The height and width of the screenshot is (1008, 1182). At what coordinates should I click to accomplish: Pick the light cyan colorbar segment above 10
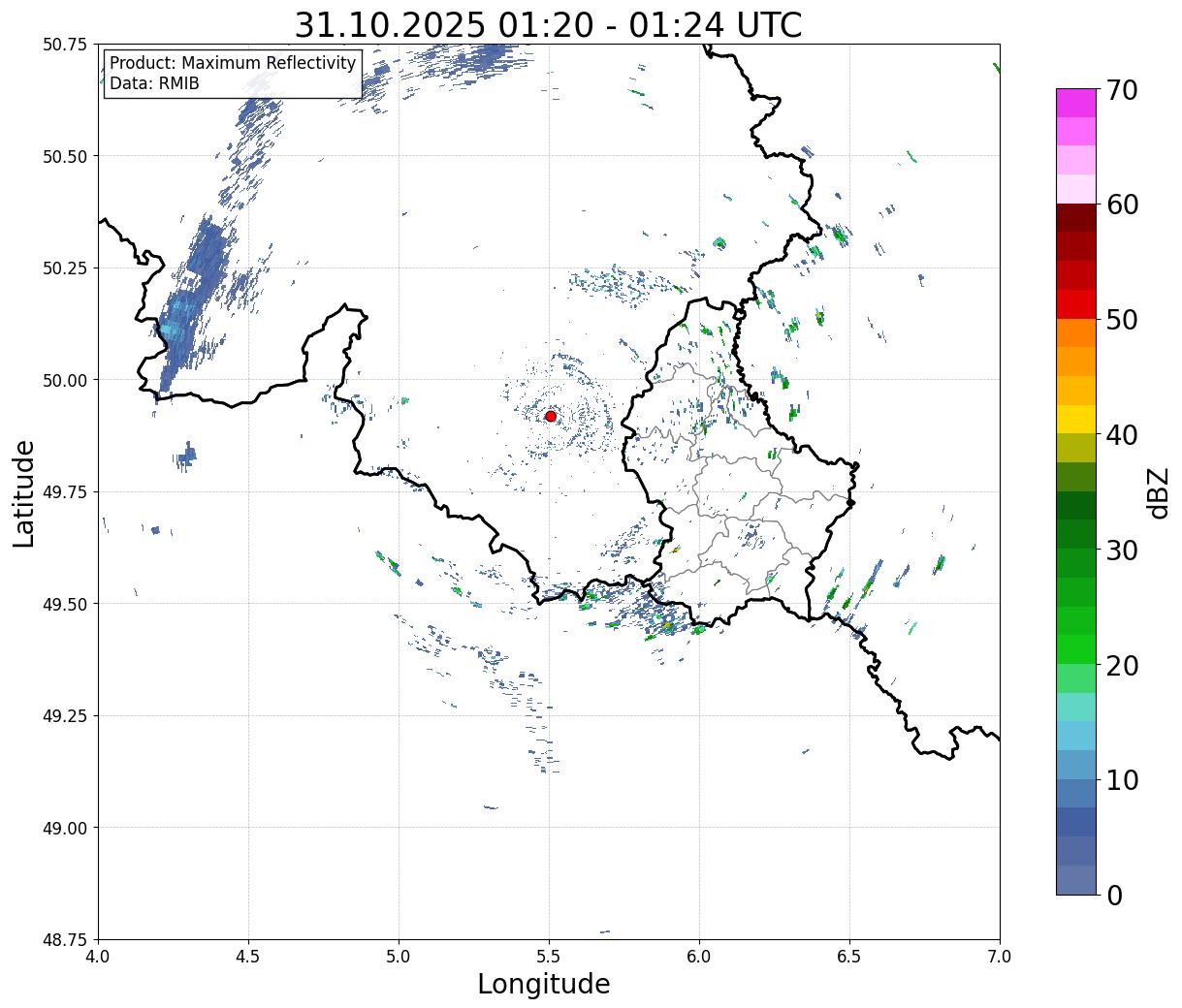tap(1075, 736)
